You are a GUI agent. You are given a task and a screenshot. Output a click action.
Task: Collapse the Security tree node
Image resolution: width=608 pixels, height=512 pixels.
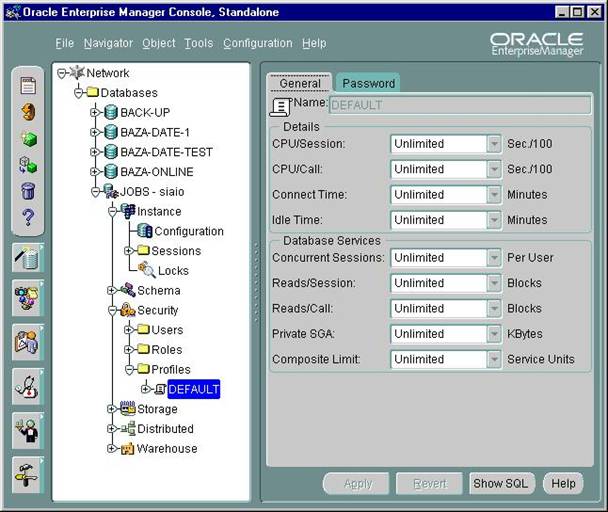112,310
